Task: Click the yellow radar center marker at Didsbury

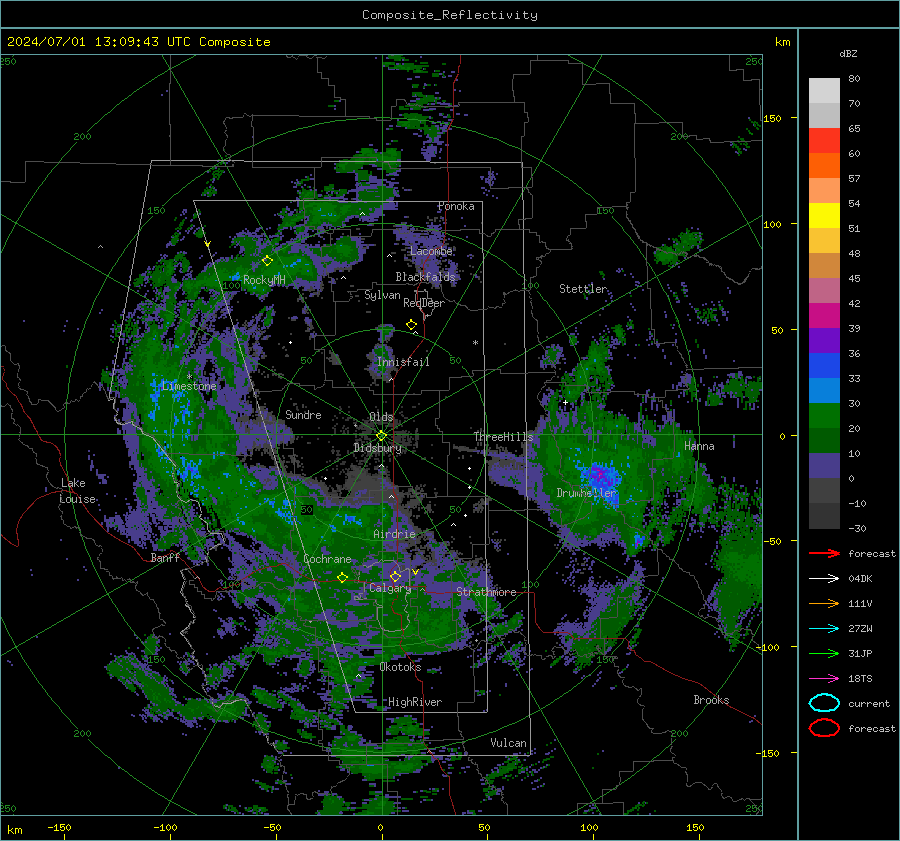Action: click(x=381, y=436)
